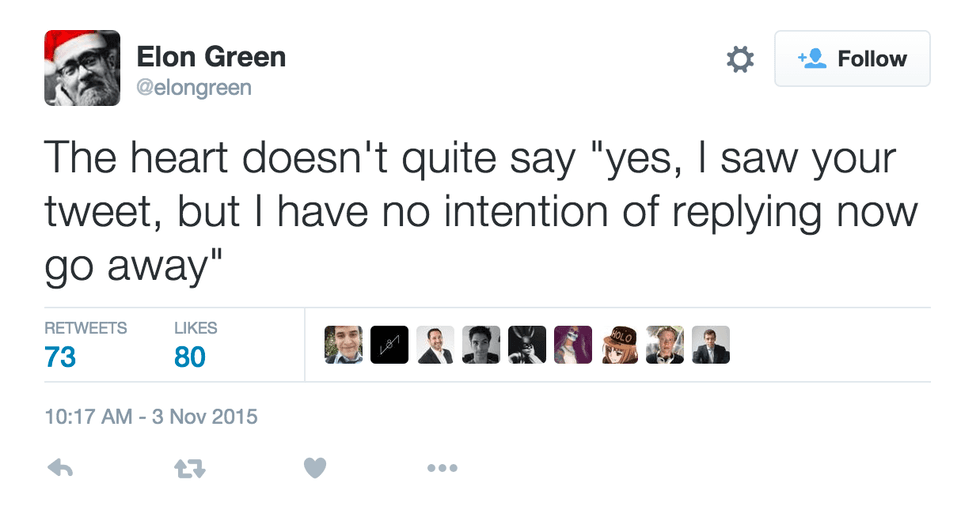Open the gear settings dropdown
Image resolution: width=980 pixels, height=506 pixels.
(739, 60)
